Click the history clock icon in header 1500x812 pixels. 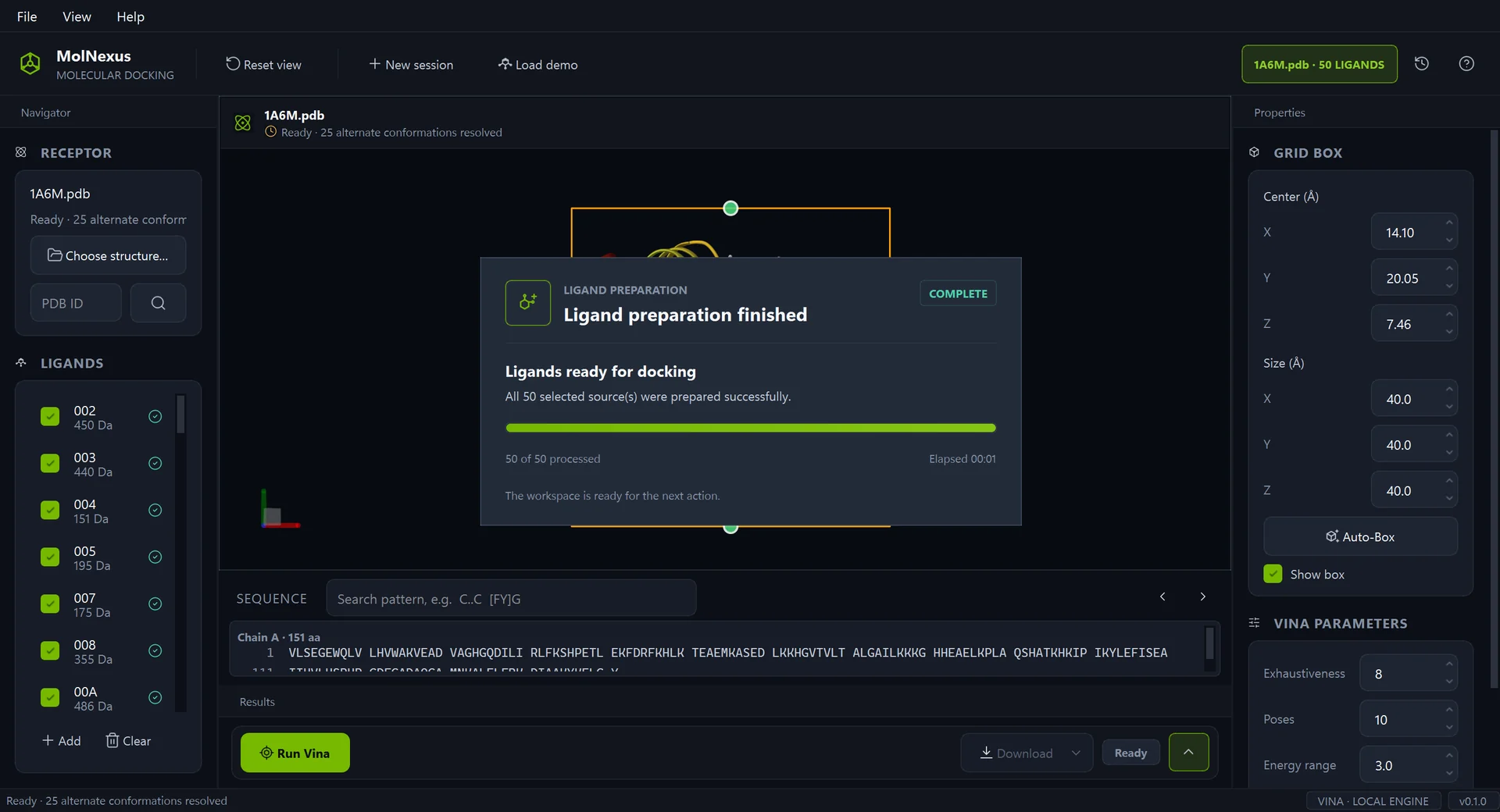[1422, 64]
